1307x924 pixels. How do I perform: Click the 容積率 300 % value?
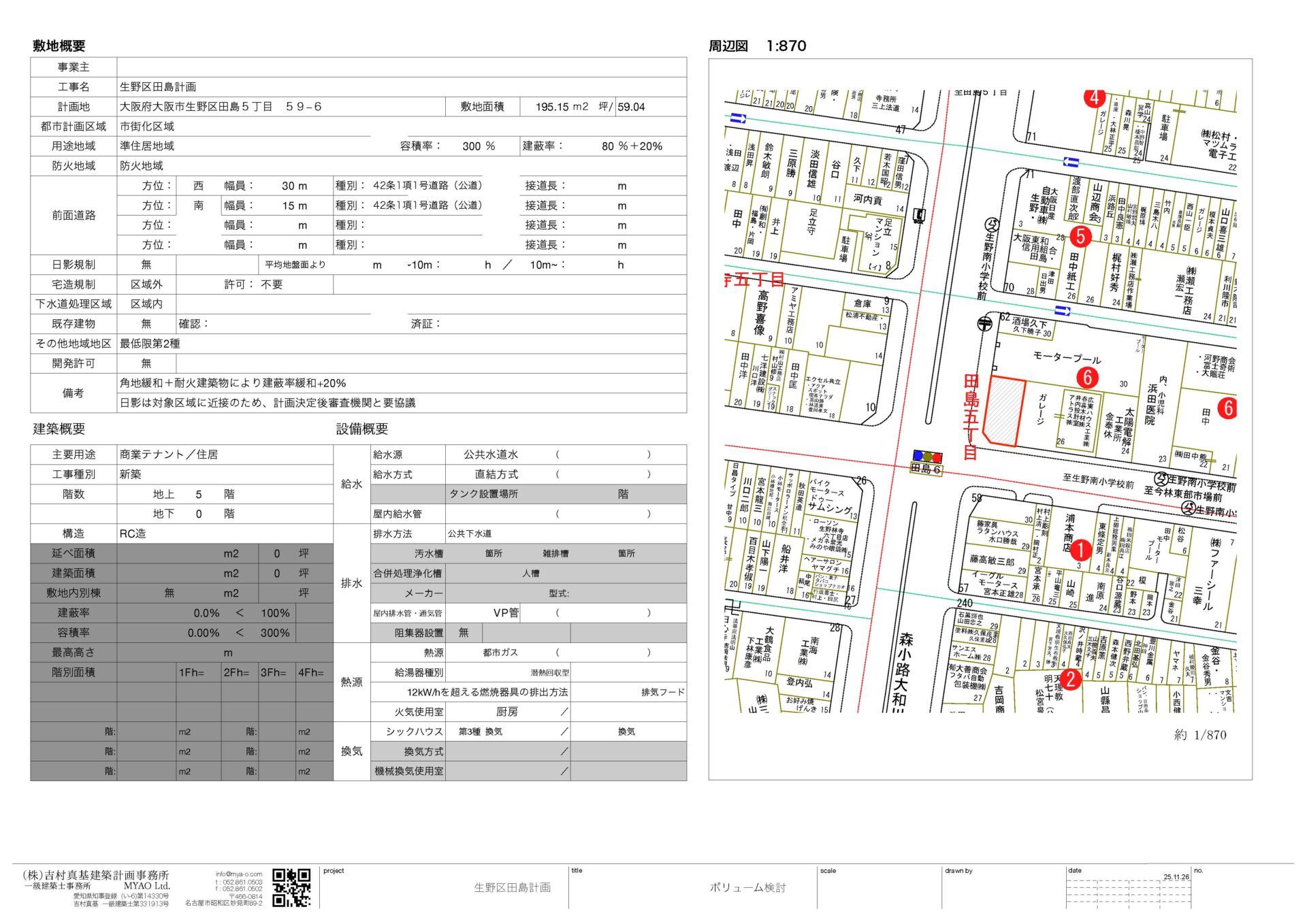[479, 146]
